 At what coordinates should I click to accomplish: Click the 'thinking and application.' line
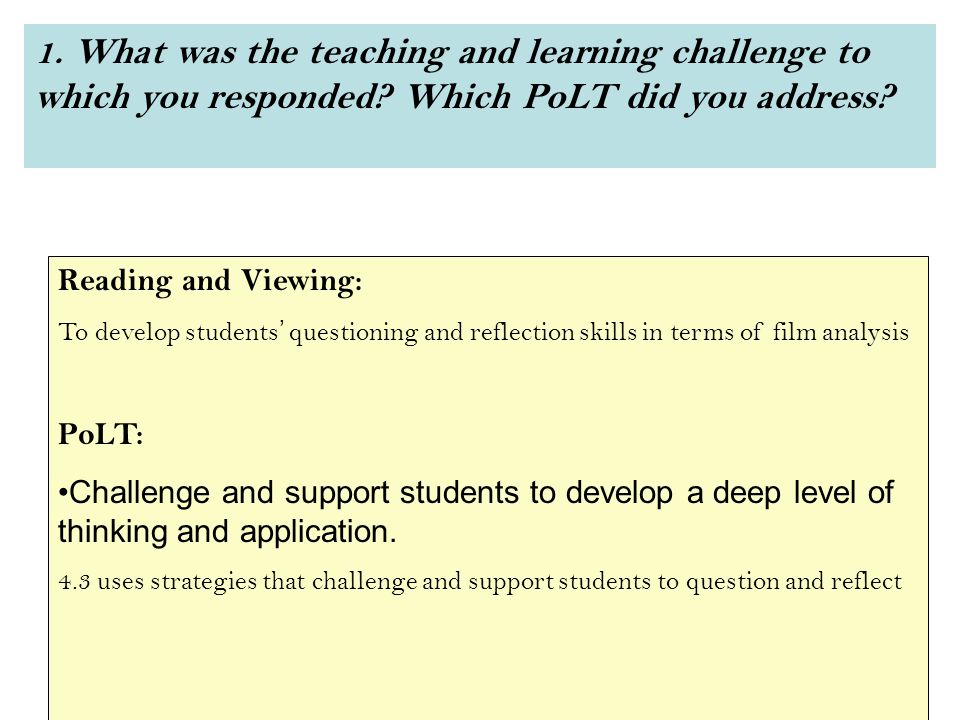point(227,532)
